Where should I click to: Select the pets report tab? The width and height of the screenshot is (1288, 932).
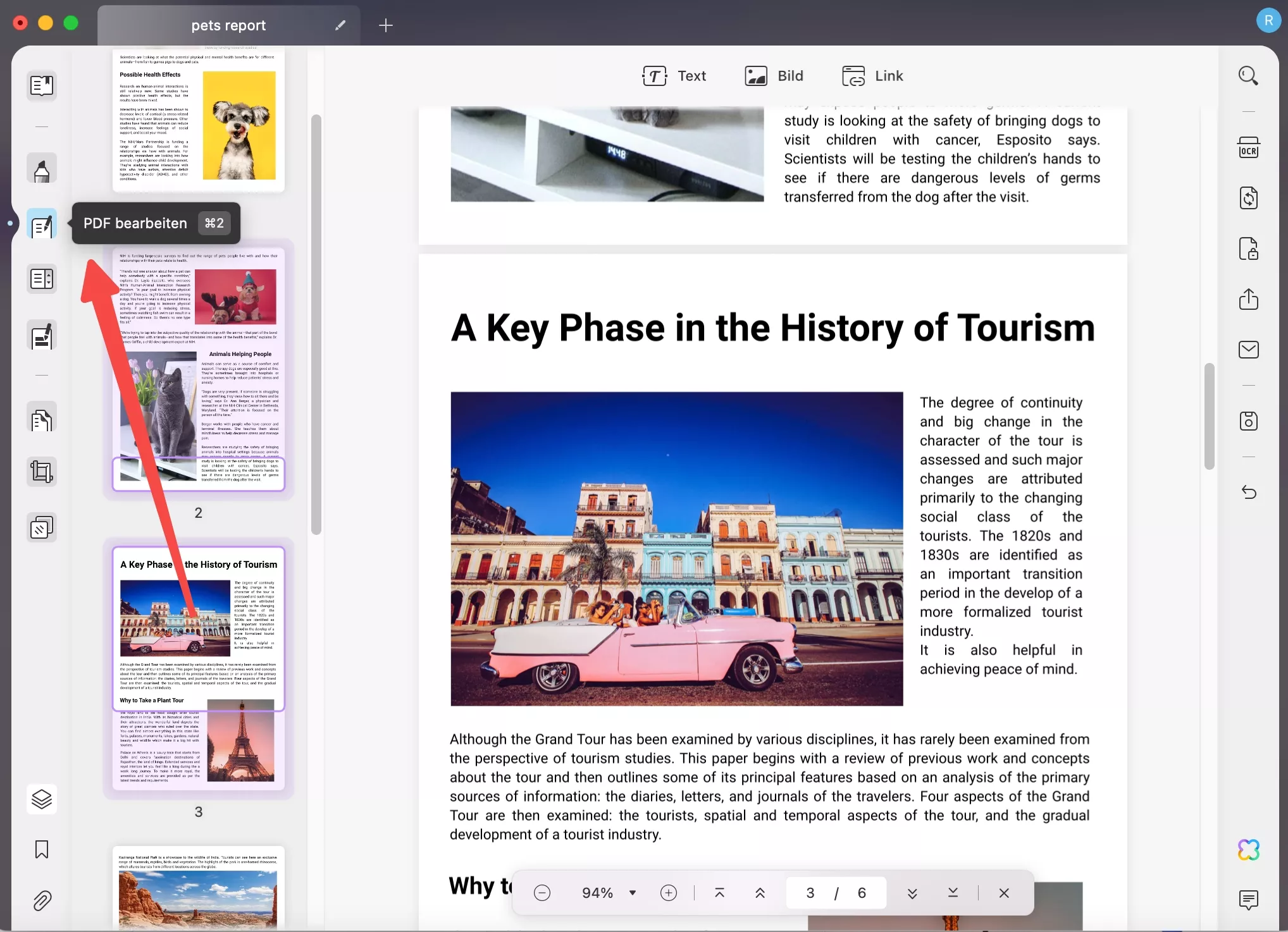pyautogui.click(x=228, y=25)
